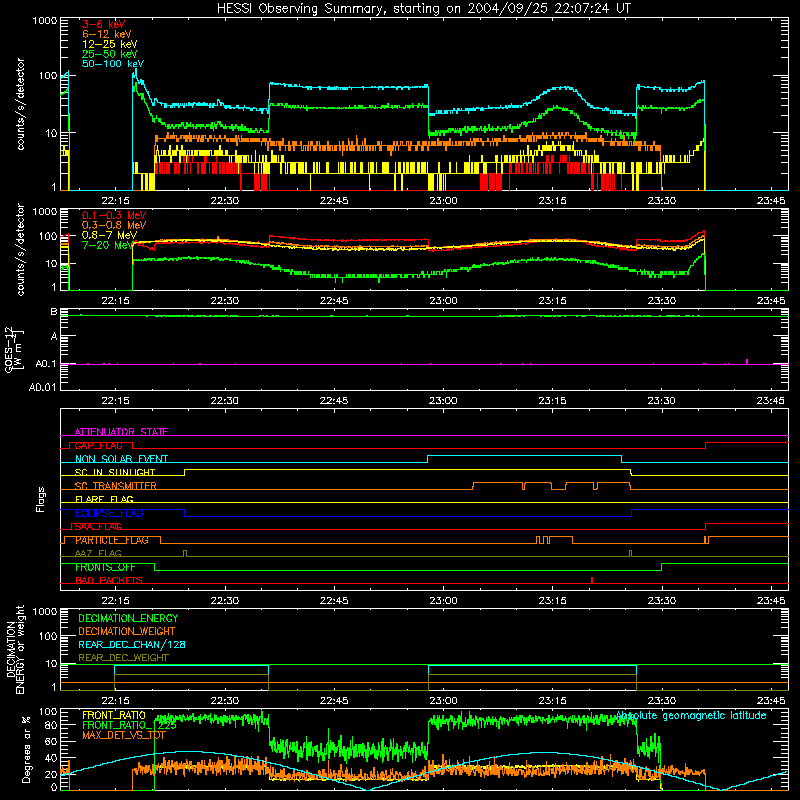Viewport: 800px width, 800px height.
Task: Select the 50-100 keV legend label
Action: [113, 63]
